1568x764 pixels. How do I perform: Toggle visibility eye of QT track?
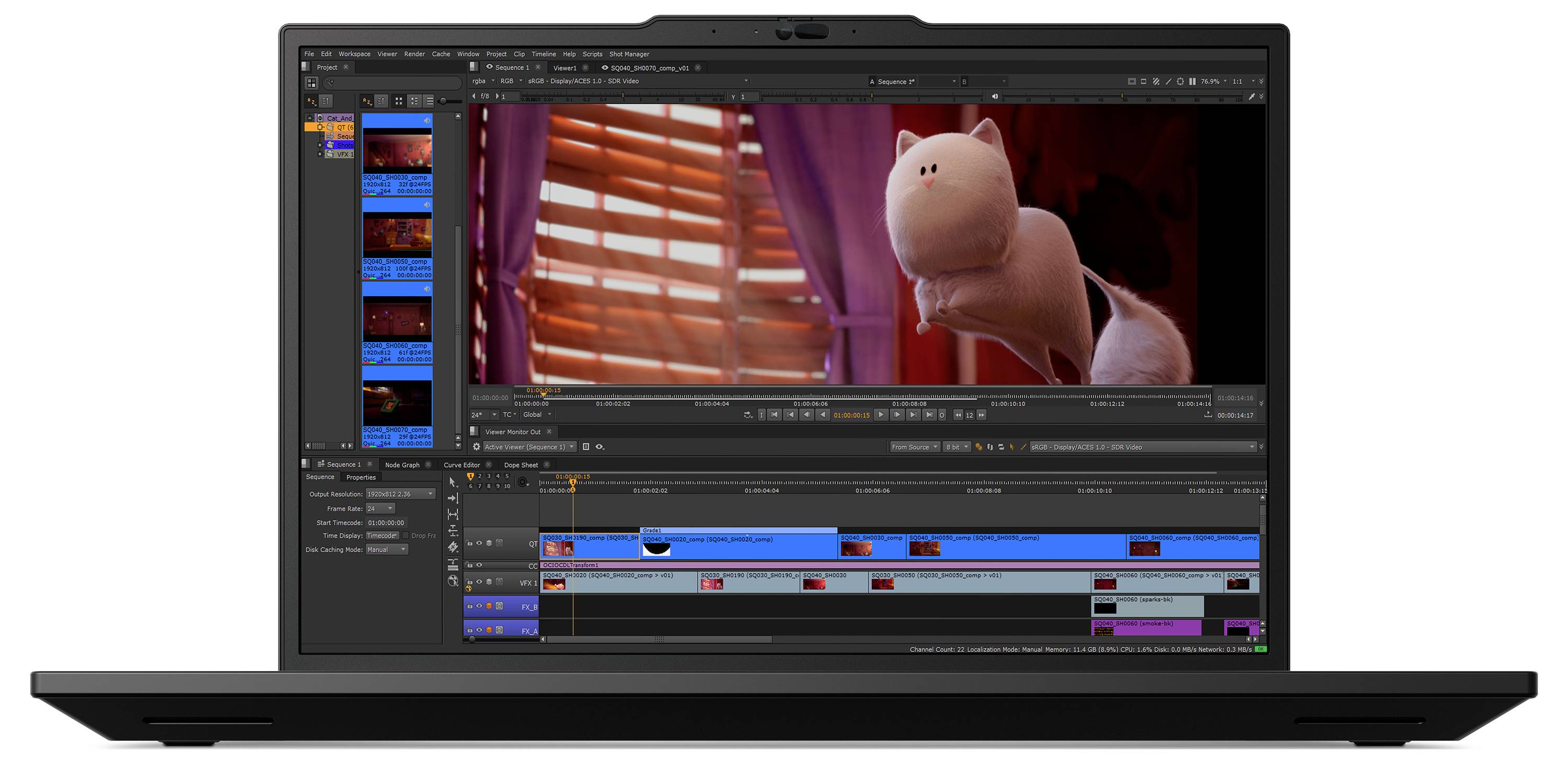coord(479,543)
